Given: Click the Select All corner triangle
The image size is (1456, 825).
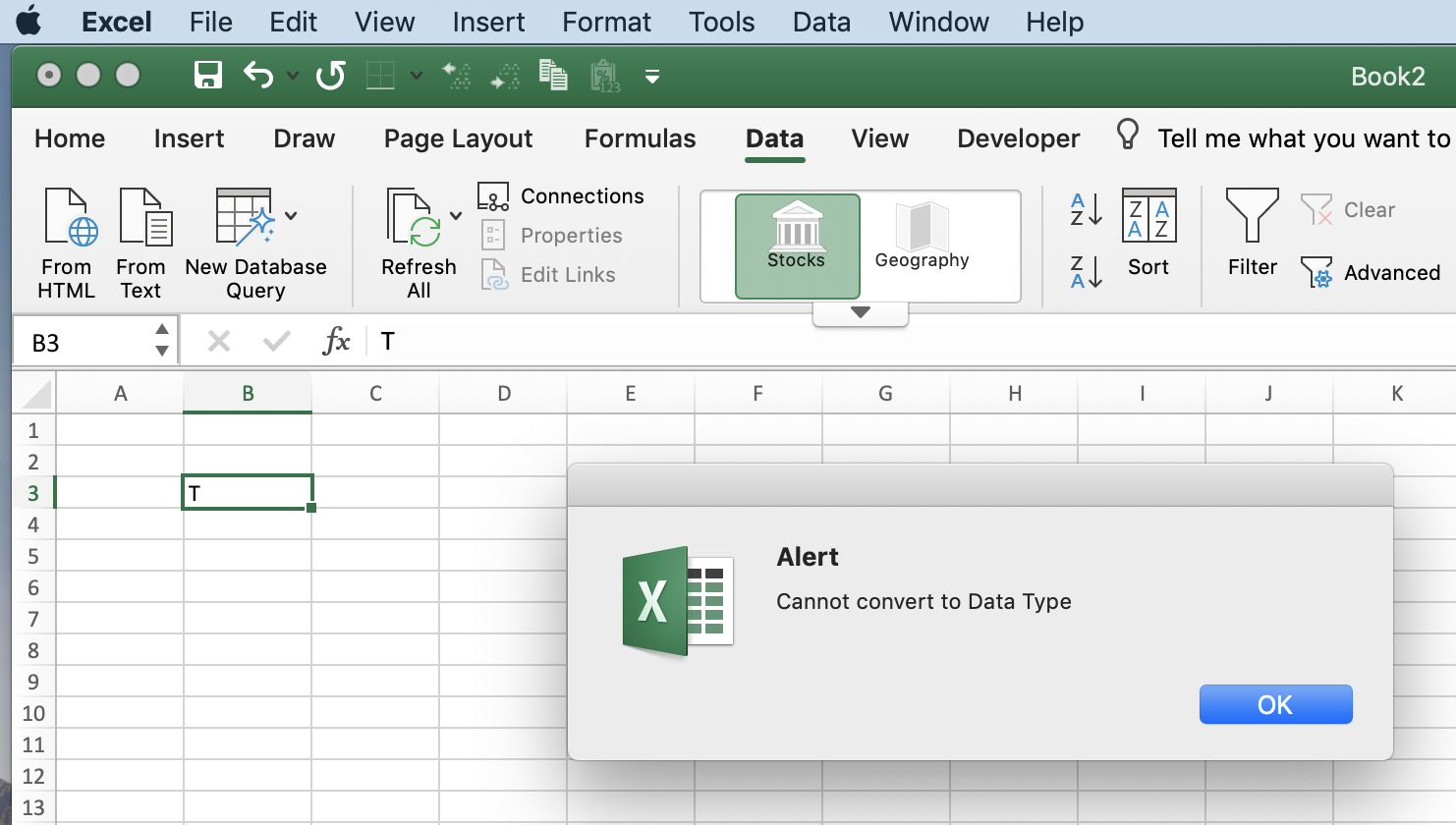Looking at the screenshot, I should [x=35, y=394].
